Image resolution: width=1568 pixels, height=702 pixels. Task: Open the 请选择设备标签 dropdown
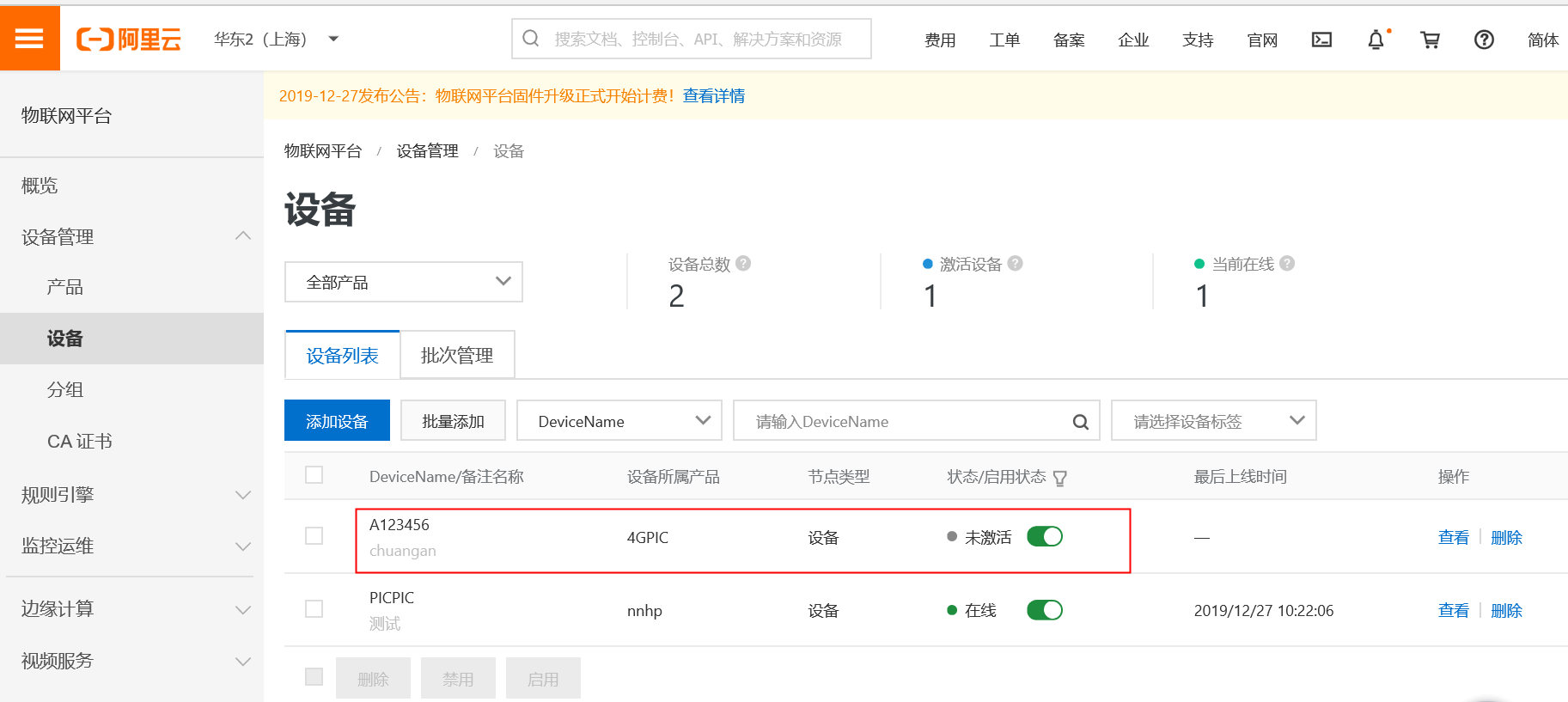(x=1214, y=421)
